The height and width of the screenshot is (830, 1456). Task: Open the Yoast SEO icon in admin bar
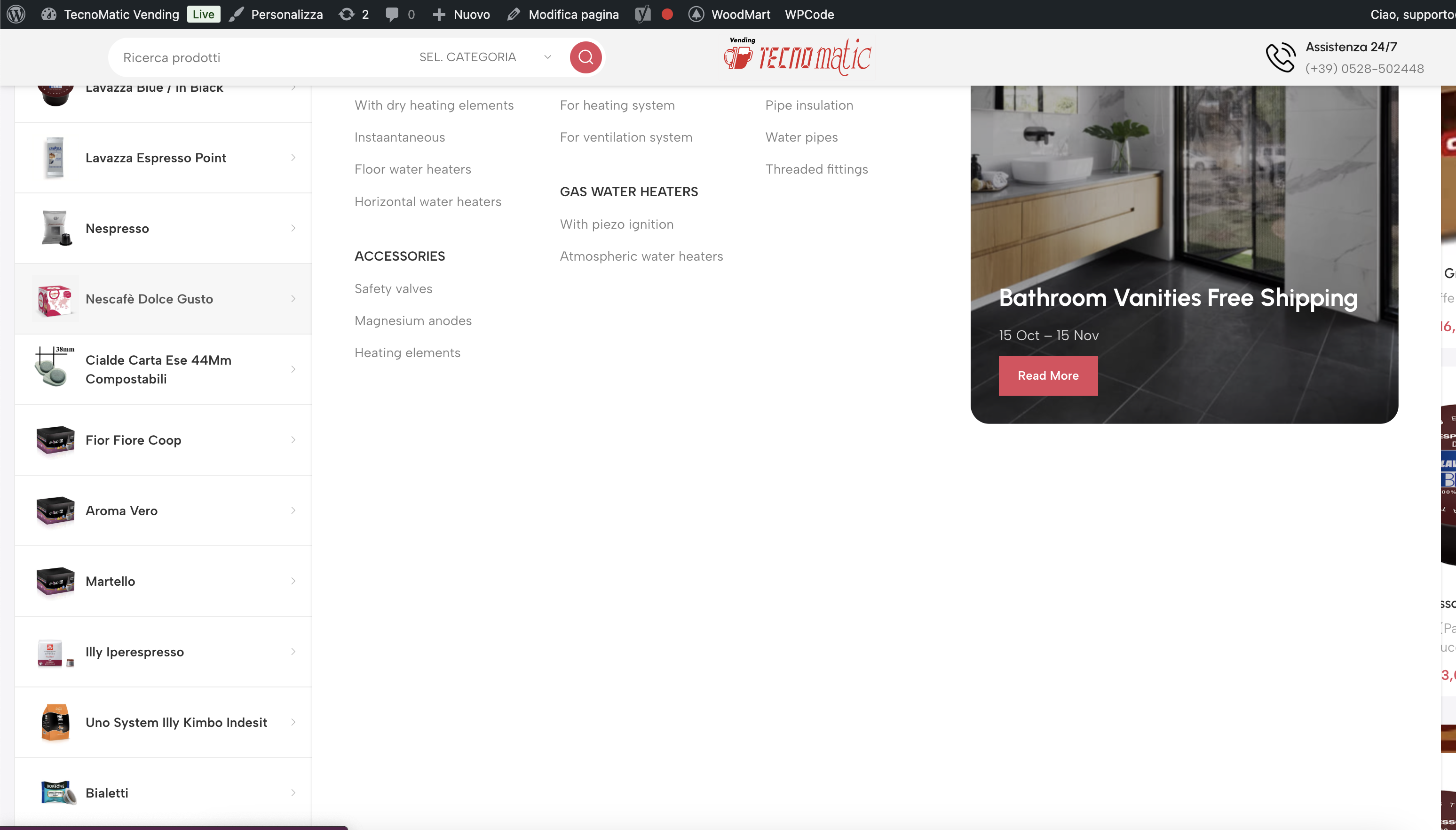coord(642,14)
